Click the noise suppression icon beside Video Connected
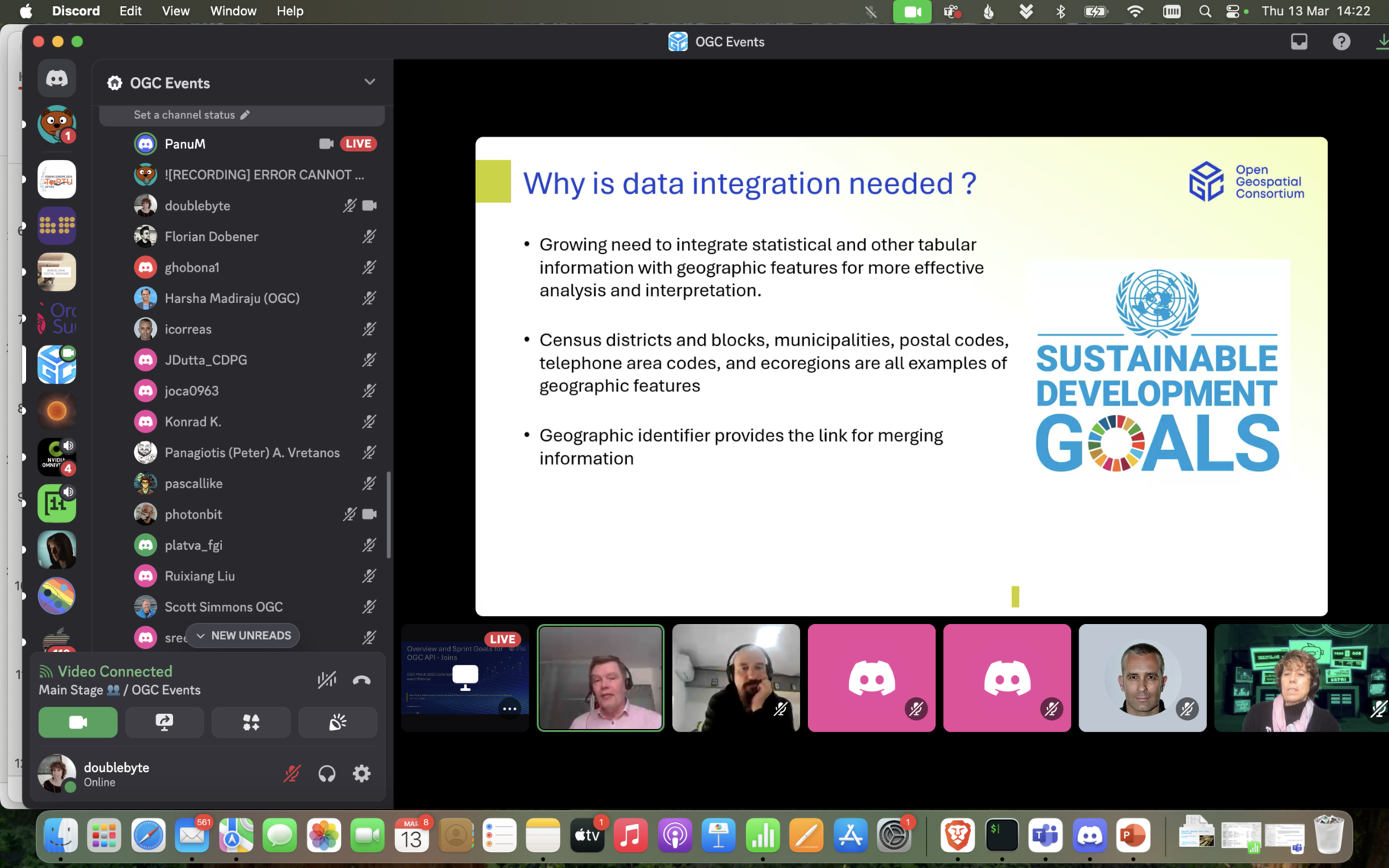The image size is (1389, 868). pyautogui.click(x=326, y=679)
